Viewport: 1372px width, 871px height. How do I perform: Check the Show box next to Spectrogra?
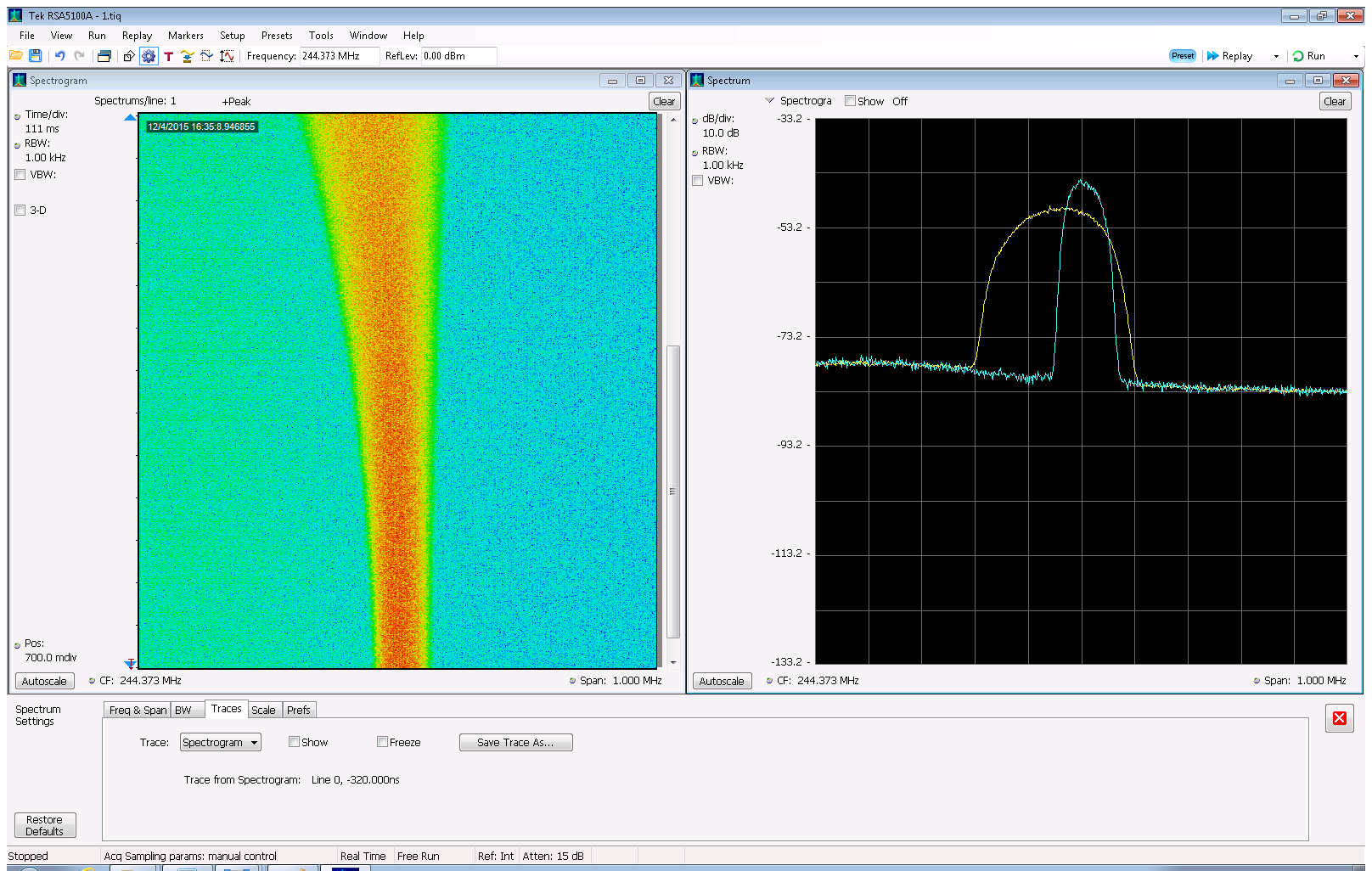pyautogui.click(x=850, y=101)
